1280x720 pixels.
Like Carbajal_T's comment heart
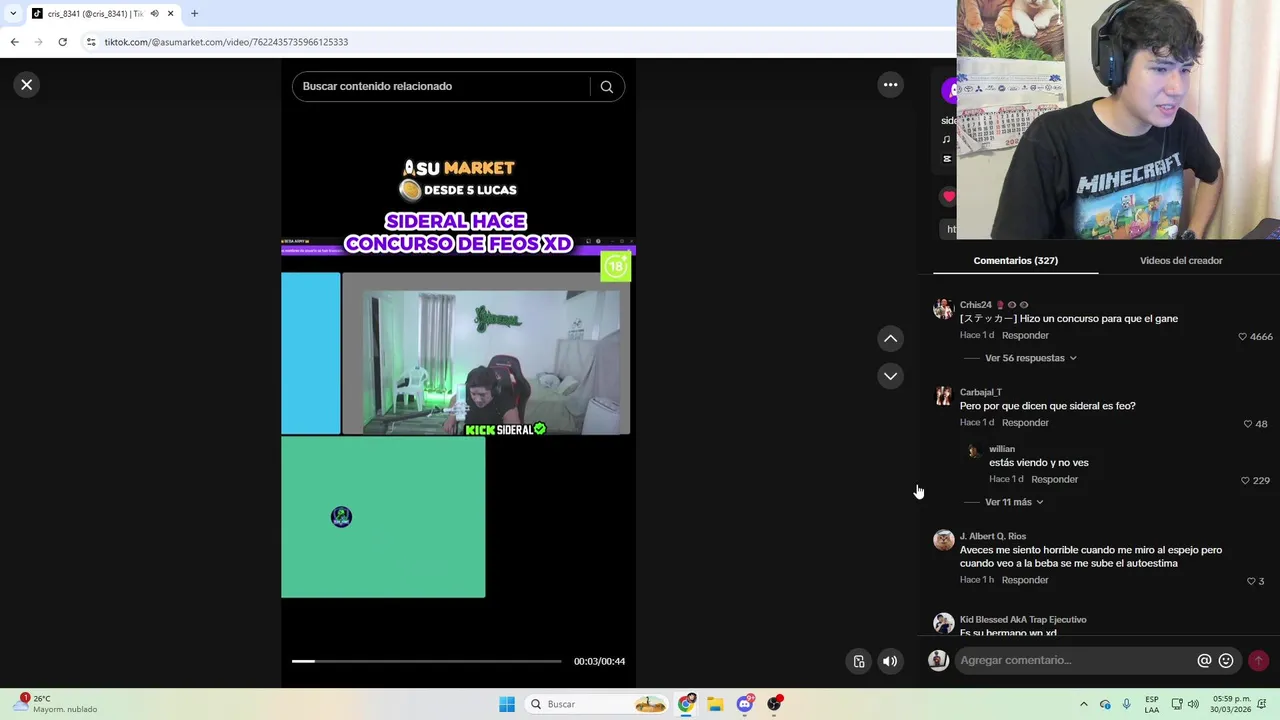point(1248,424)
